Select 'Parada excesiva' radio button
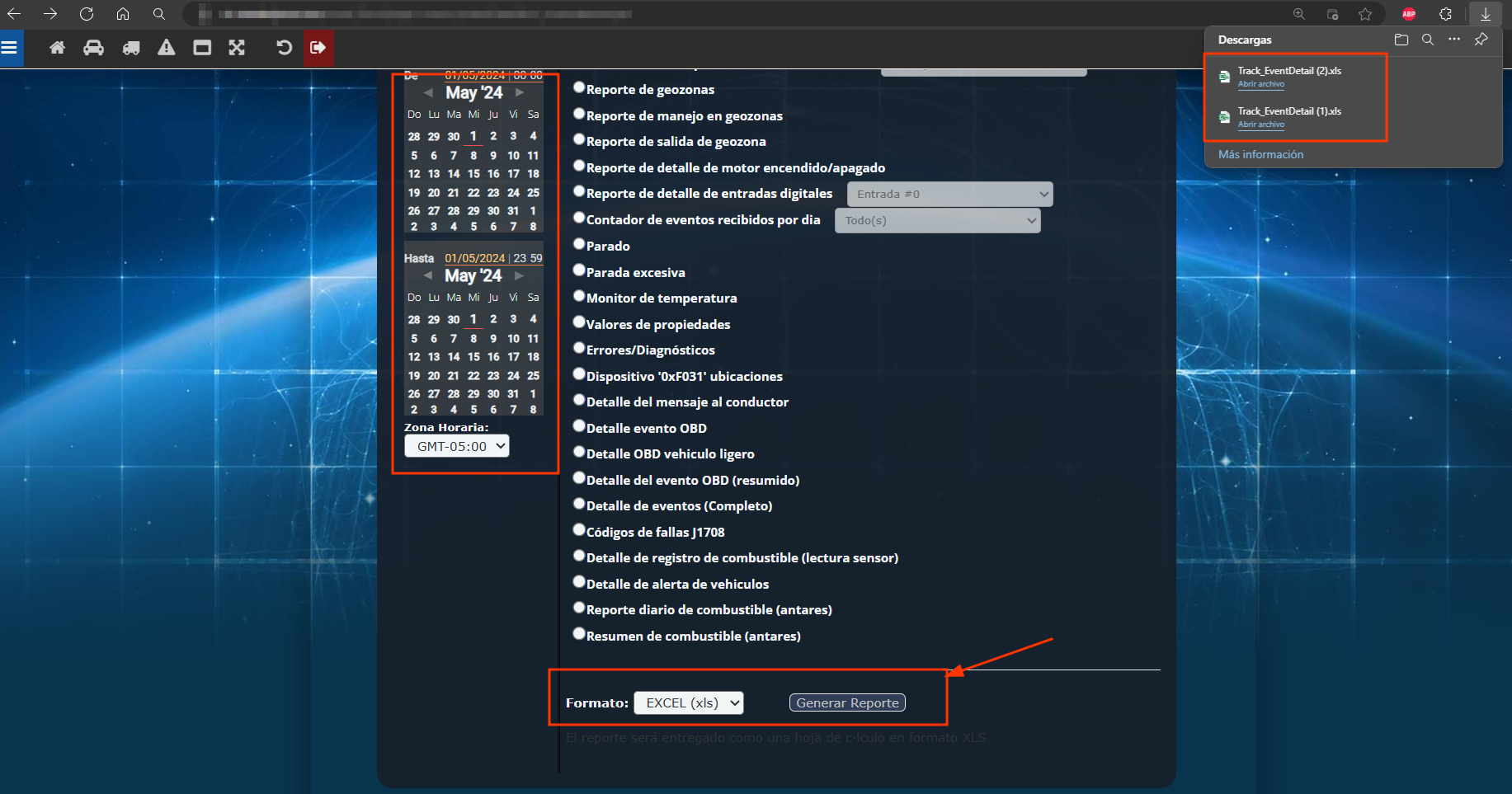Screen dimensions: 1512x794 (579, 270)
